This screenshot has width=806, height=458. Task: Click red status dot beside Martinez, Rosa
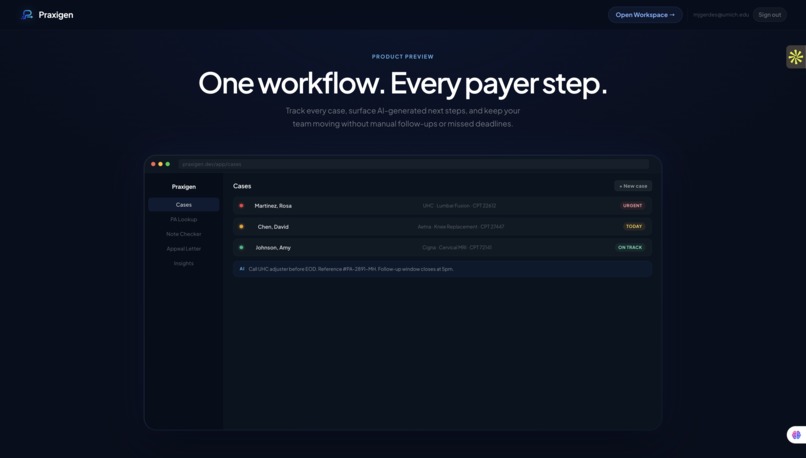point(241,206)
